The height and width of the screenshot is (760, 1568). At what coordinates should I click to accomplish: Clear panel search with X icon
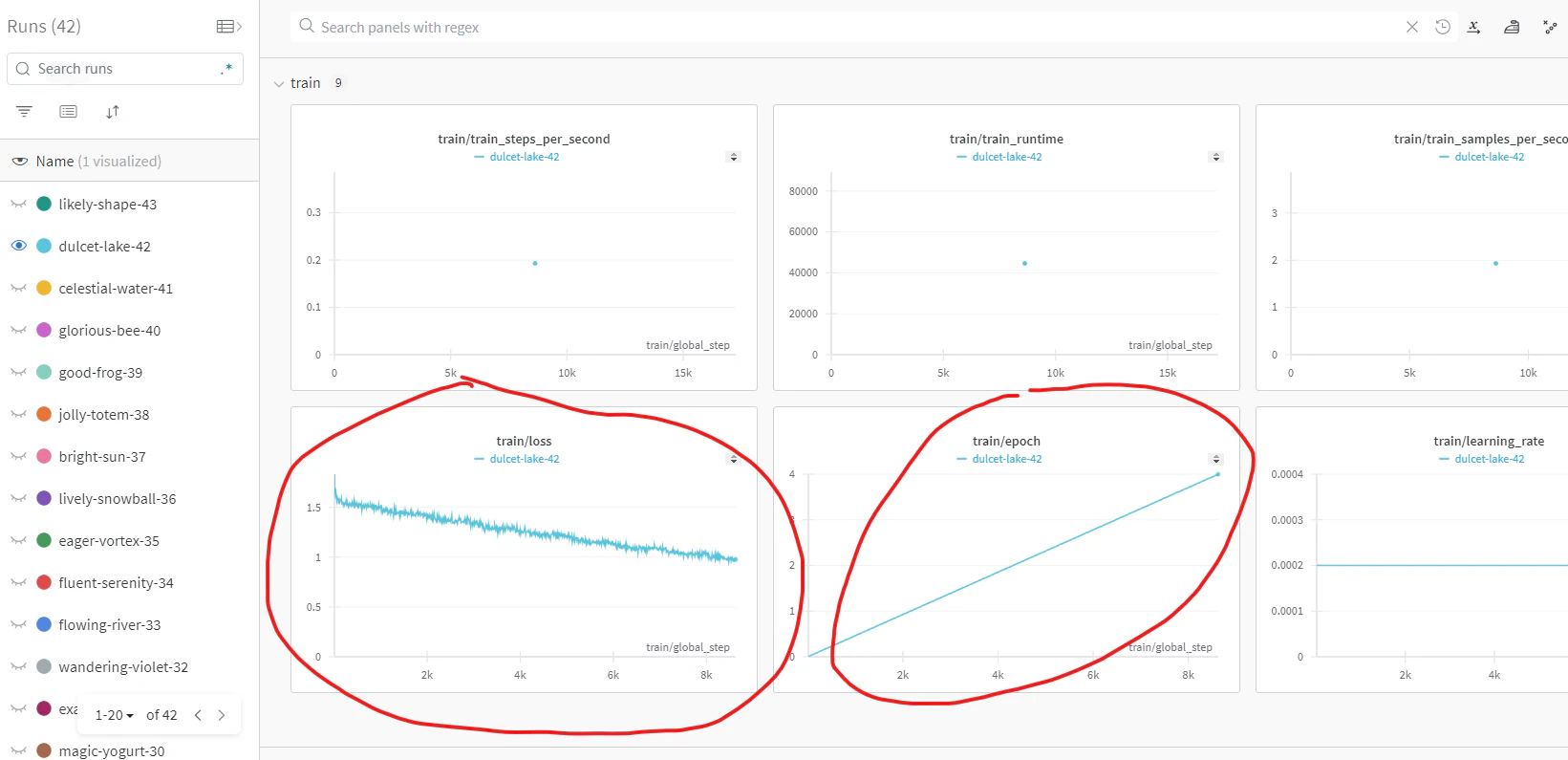[x=1412, y=27]
